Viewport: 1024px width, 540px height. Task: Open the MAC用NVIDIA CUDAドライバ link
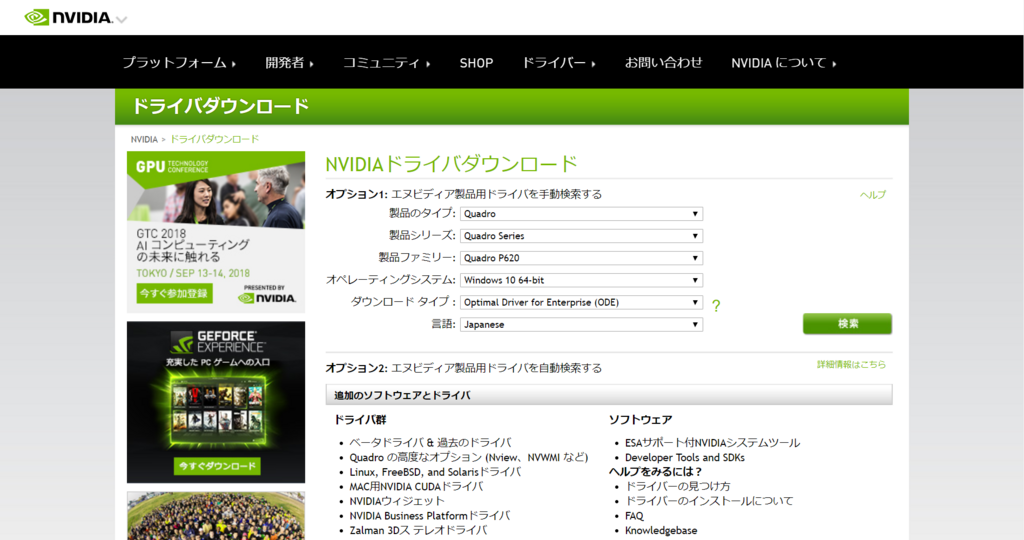(416, 486)
